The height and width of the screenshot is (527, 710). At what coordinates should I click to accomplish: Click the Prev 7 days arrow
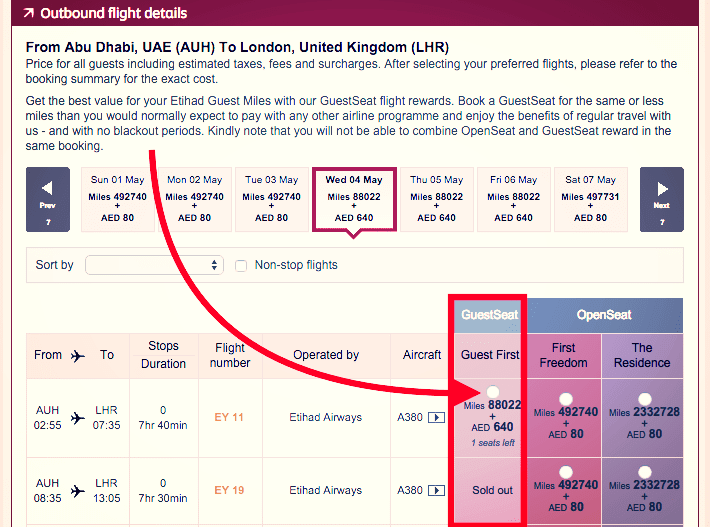pos(47,198)
